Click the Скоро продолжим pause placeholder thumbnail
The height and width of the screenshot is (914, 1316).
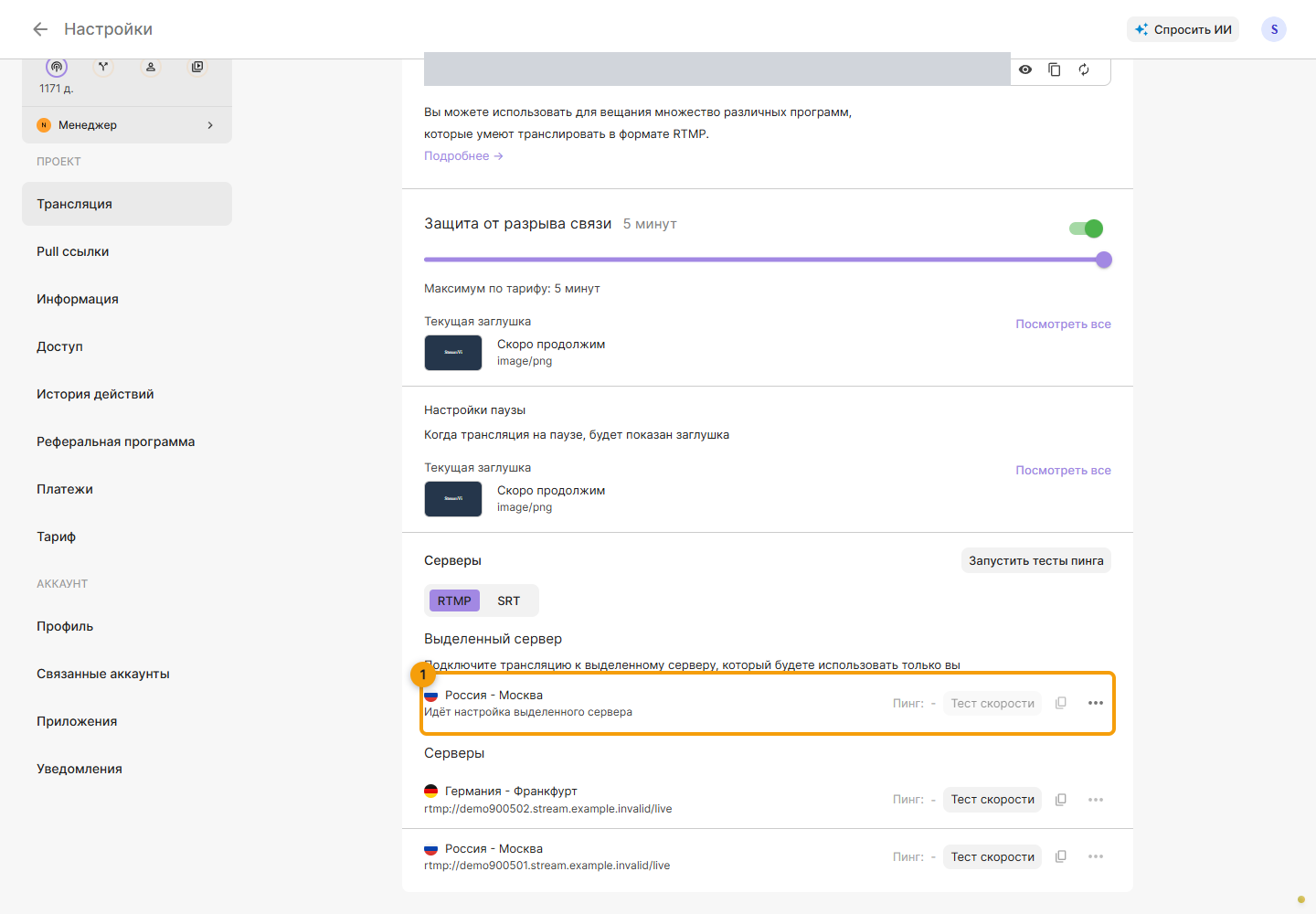453,499
